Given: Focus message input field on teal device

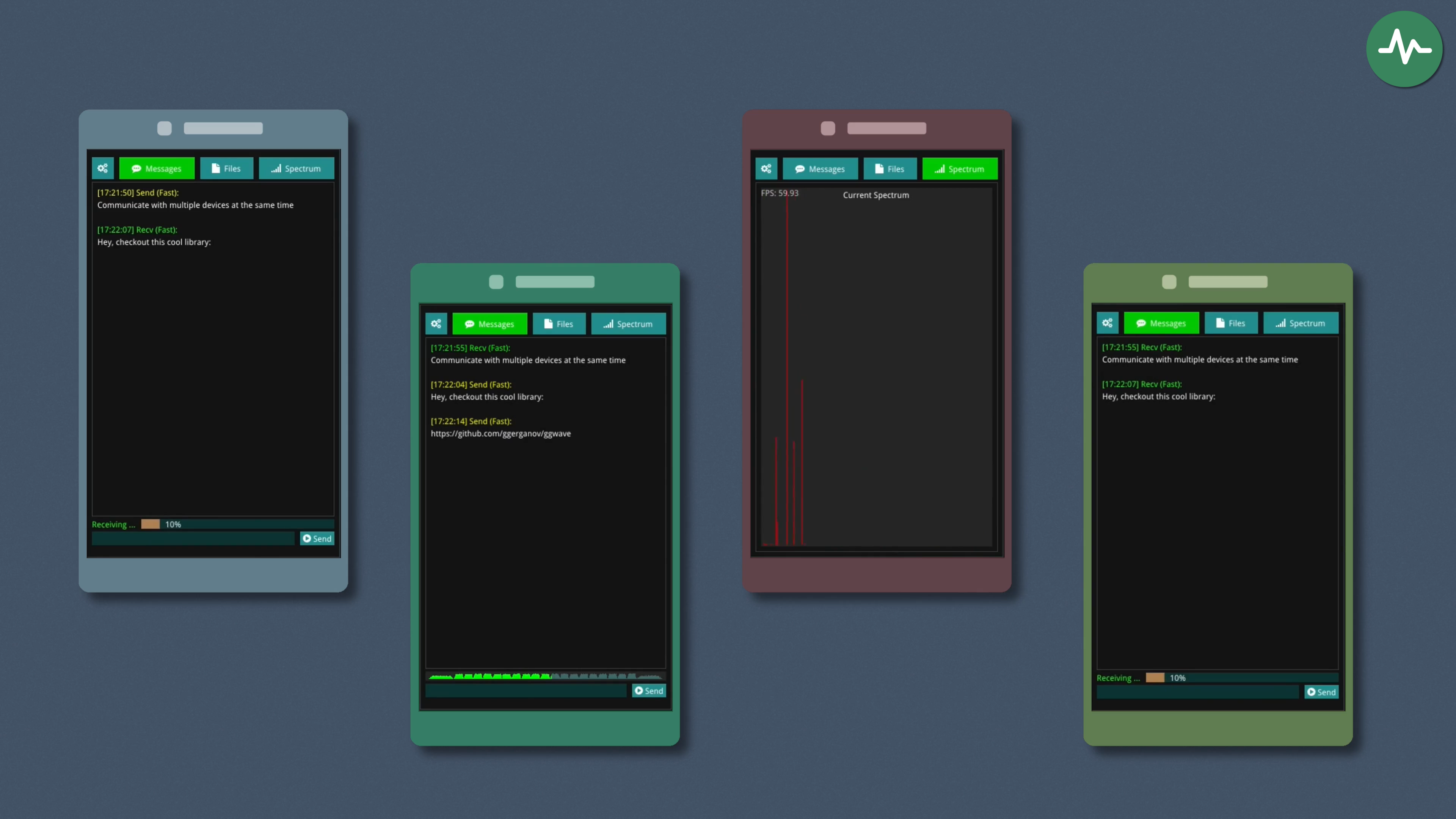Looking at the screenshot, I should pos(526,691).
